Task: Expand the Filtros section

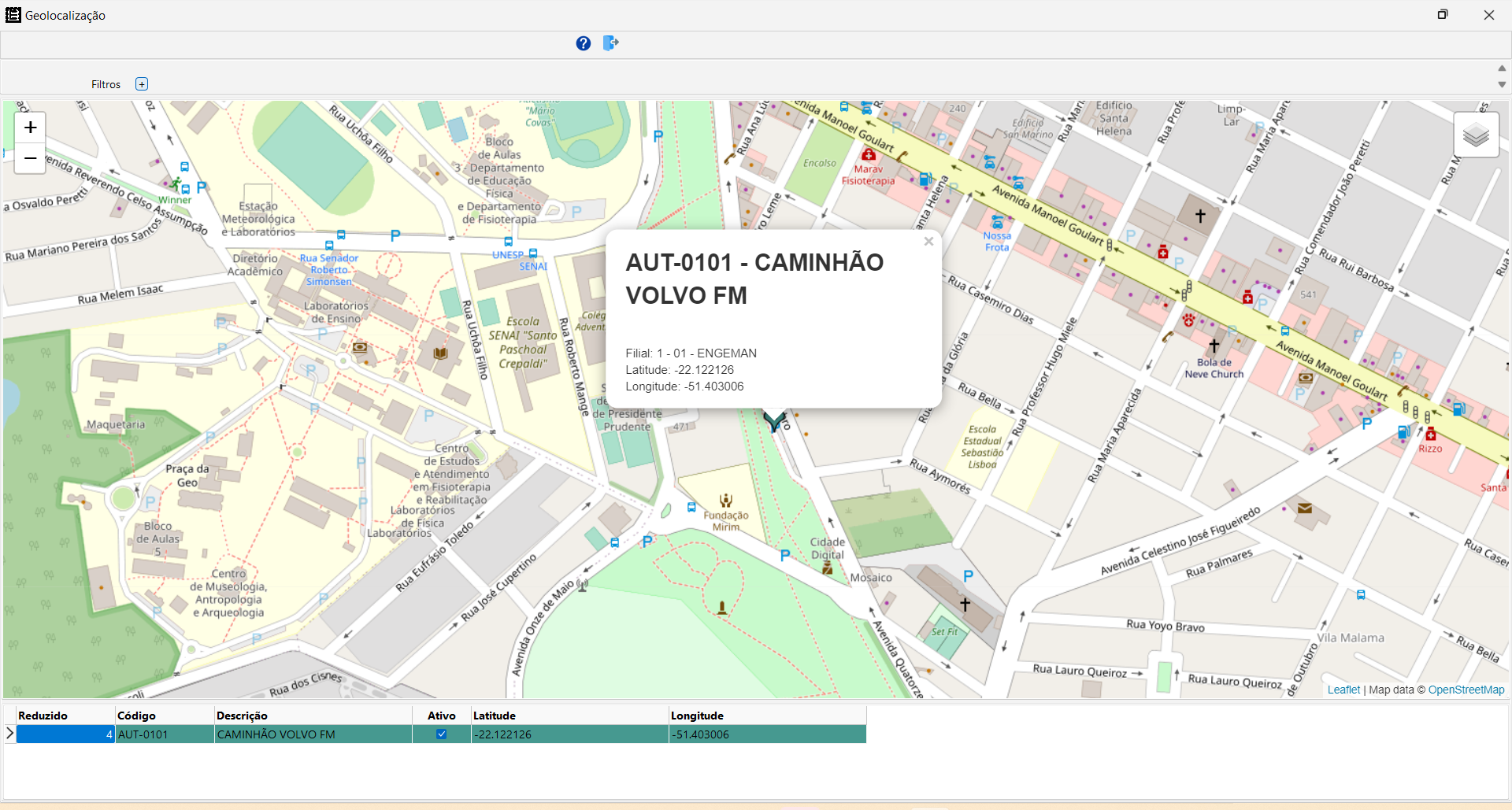Action: [142, 84]
